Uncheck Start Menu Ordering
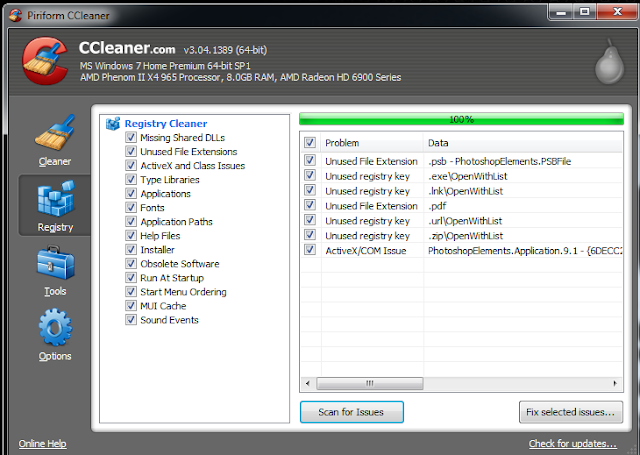The height and width of the screenshot is (455, 640). pyautogui.click(x=131, y=291)
